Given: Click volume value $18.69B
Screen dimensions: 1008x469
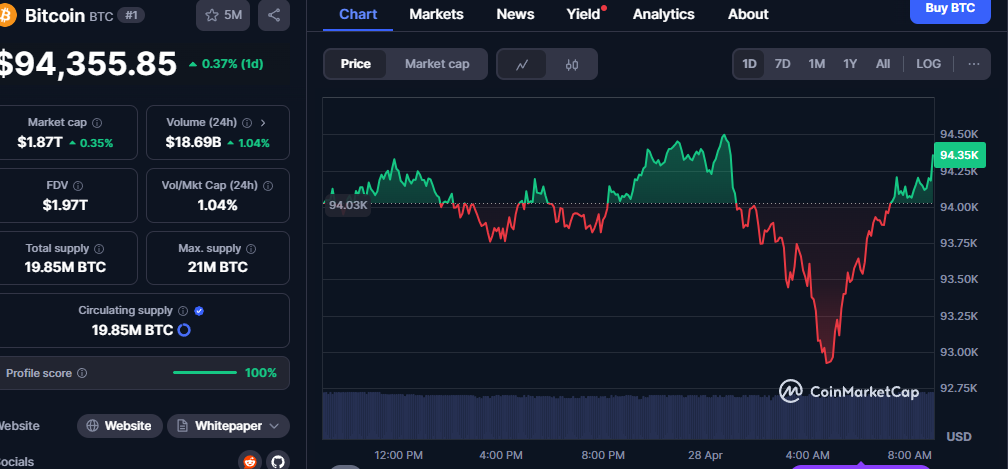Looking at the screenshot, I should 194,143.
